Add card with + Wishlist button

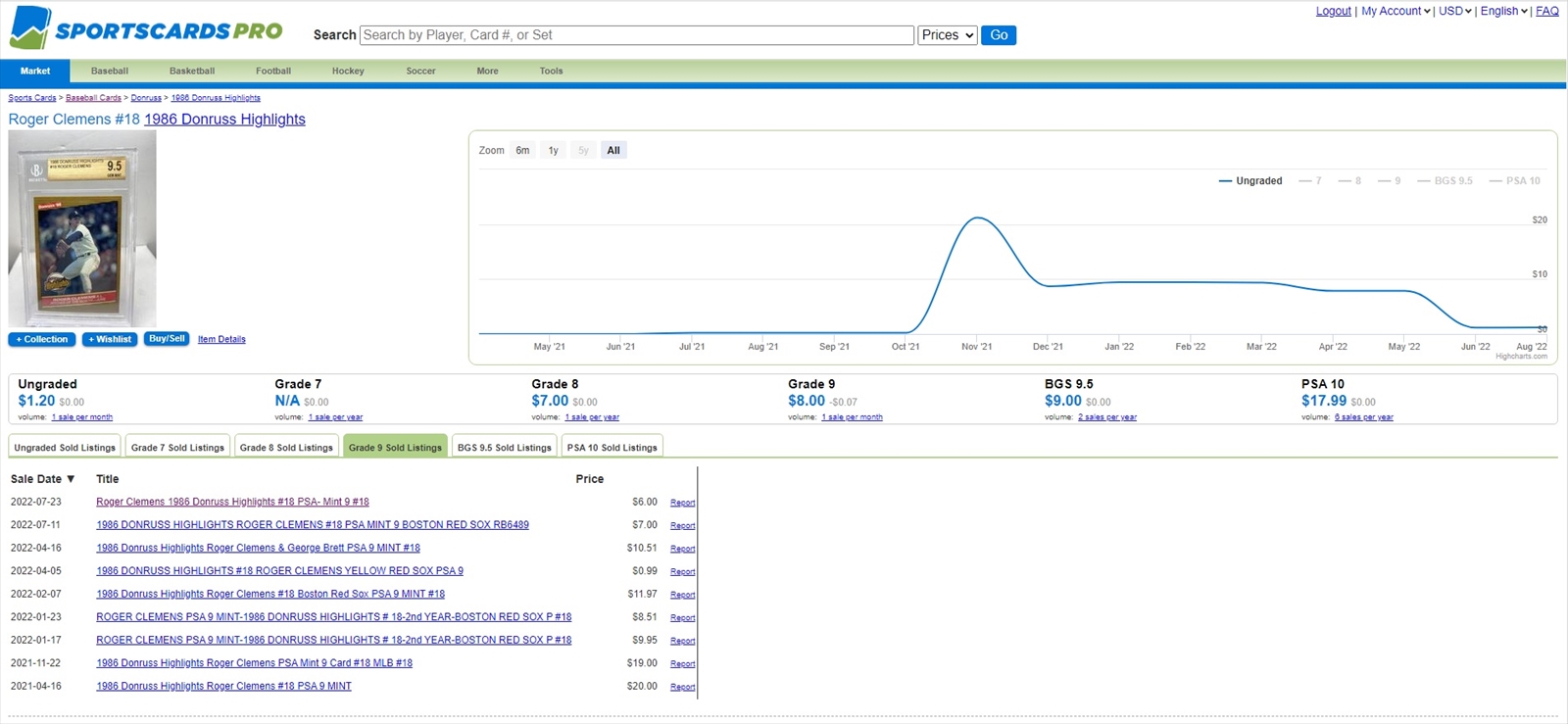tap(110, 340)
